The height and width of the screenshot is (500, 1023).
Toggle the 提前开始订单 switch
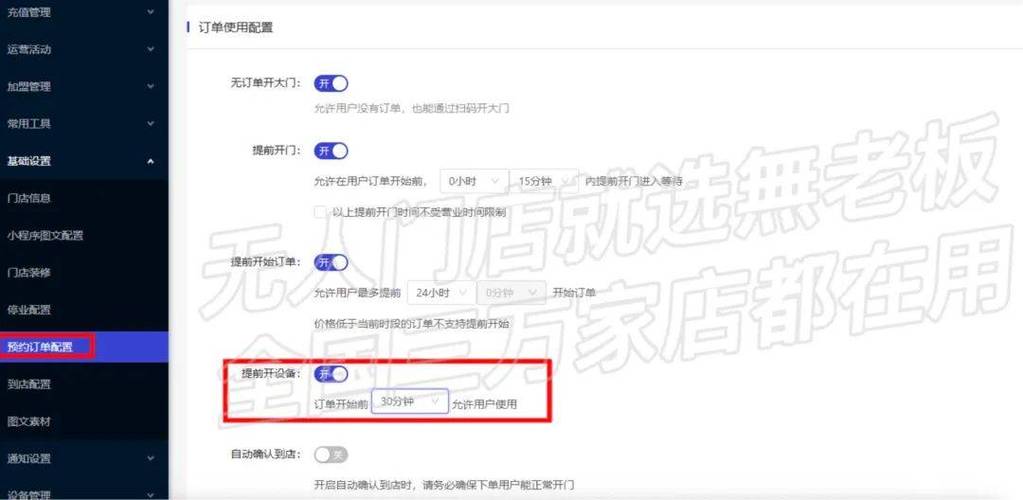(x=331, y=262)
